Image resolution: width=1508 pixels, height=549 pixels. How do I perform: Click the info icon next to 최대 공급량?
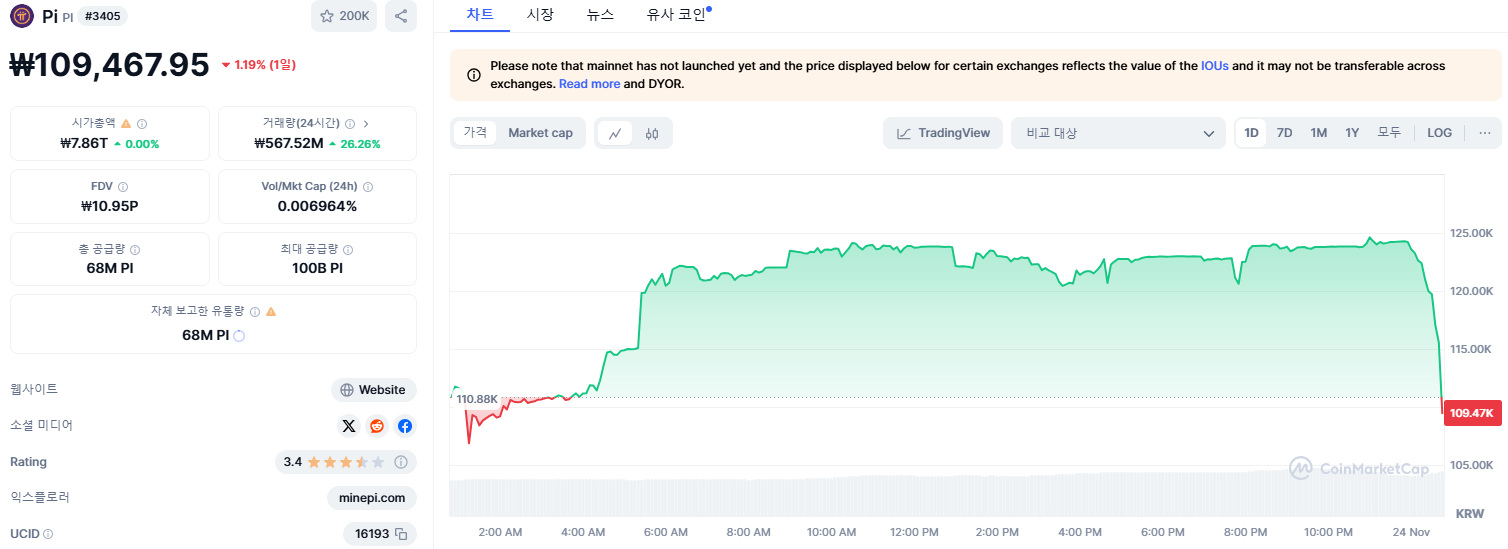(348, 250)
